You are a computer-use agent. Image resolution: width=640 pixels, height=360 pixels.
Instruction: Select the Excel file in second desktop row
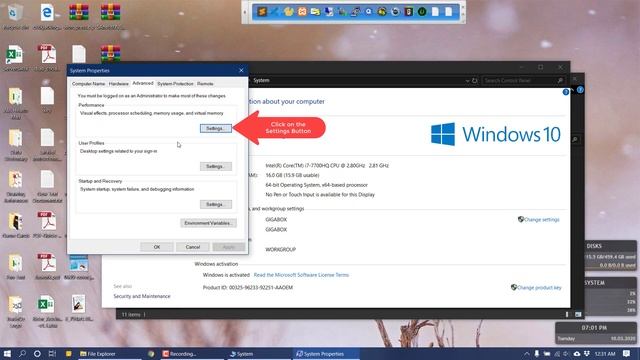click(15, 58)
